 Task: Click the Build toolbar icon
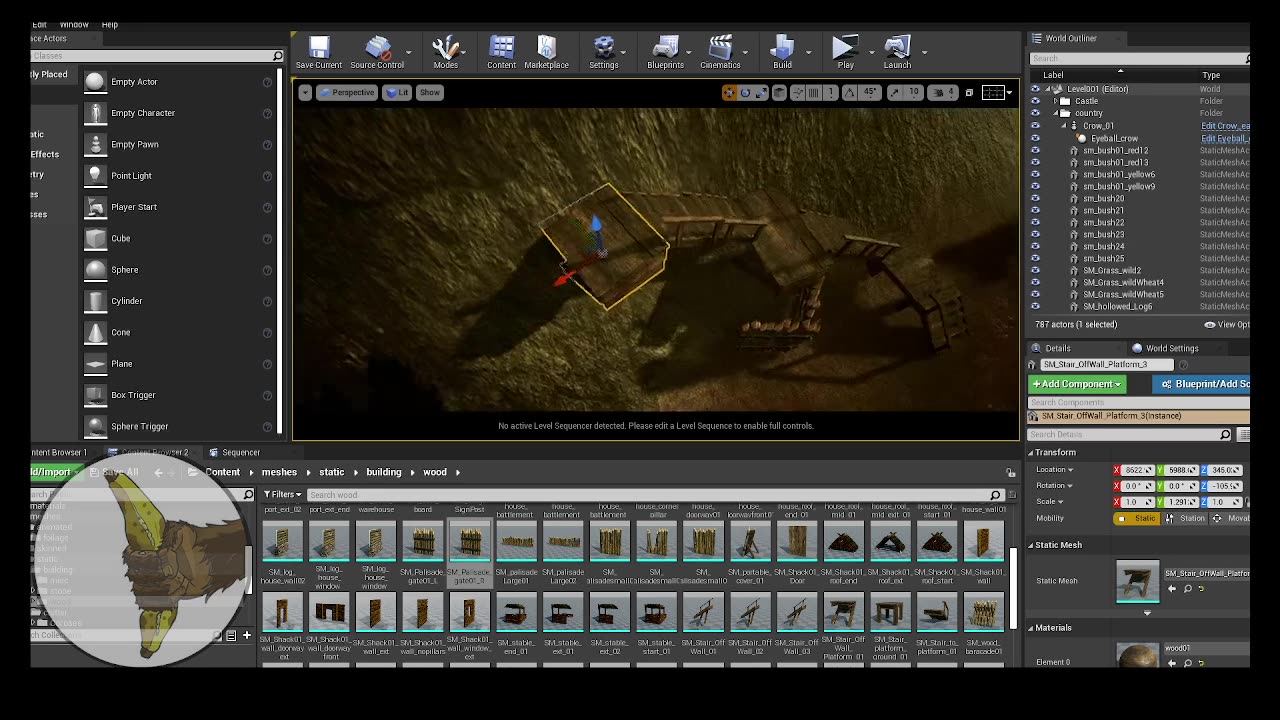[782, 52]
